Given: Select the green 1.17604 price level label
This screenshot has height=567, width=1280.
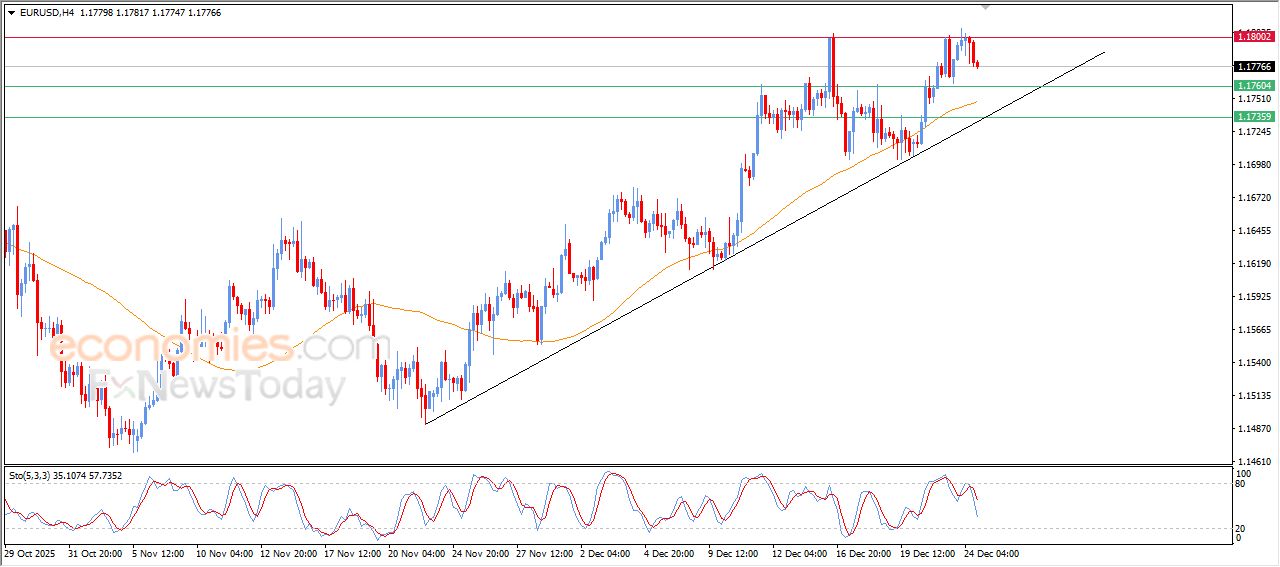Looking at the screenshot, I should [x=1254, y=86].
